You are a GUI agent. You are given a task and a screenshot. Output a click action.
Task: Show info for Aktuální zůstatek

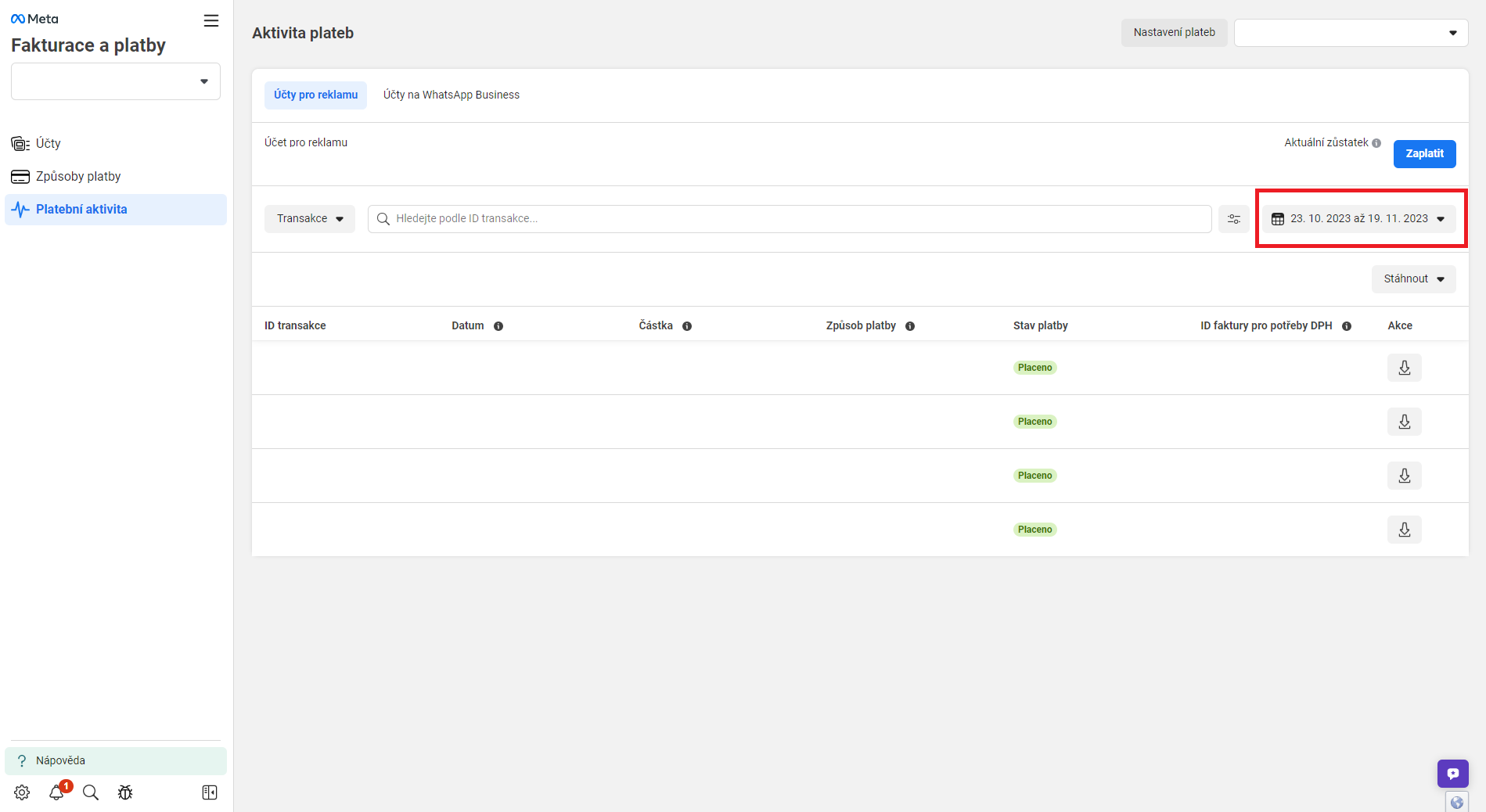tap(1376, 143)
